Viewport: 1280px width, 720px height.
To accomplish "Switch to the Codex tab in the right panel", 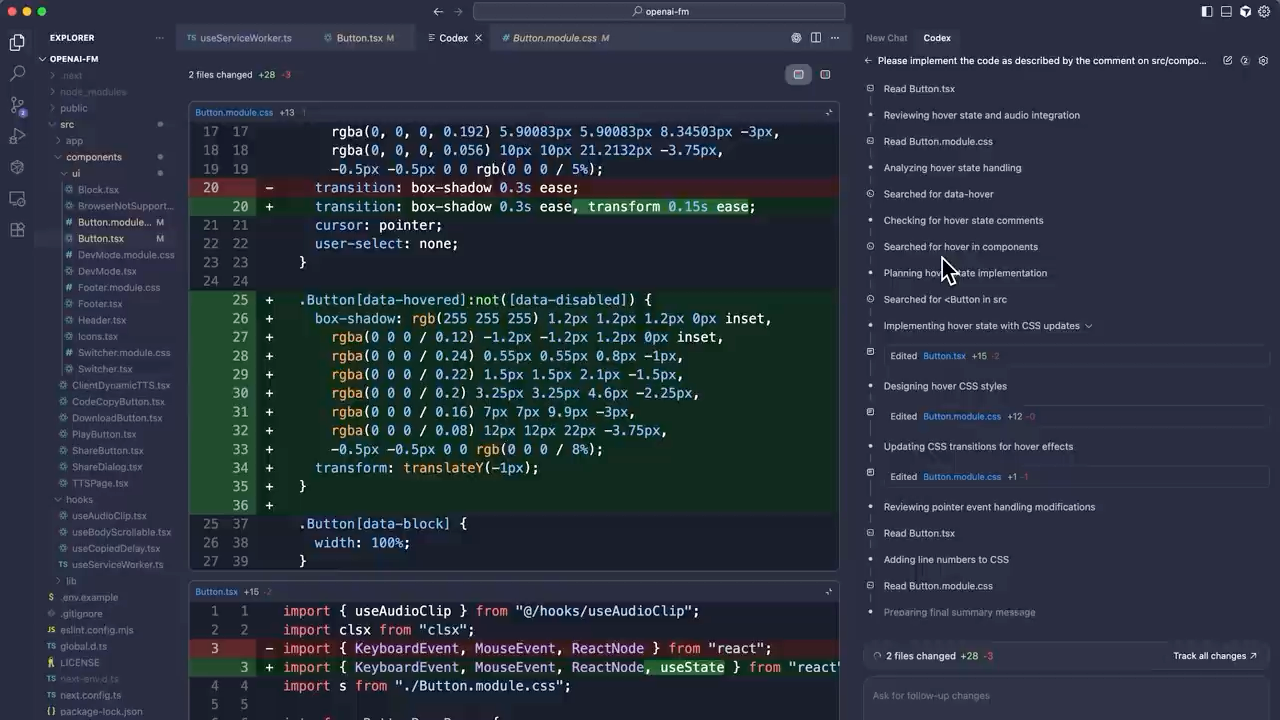I will click(936, 37).
